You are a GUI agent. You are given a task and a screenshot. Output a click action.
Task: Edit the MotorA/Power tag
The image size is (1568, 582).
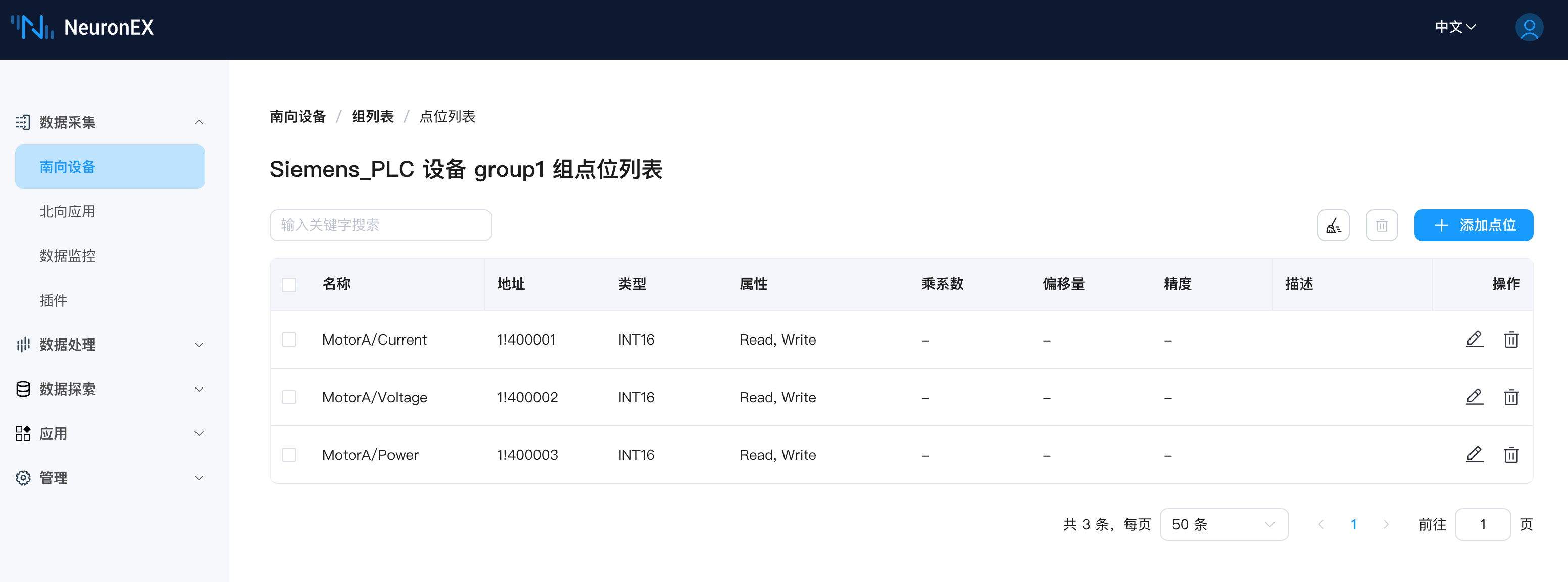(x=1474, y=454)
